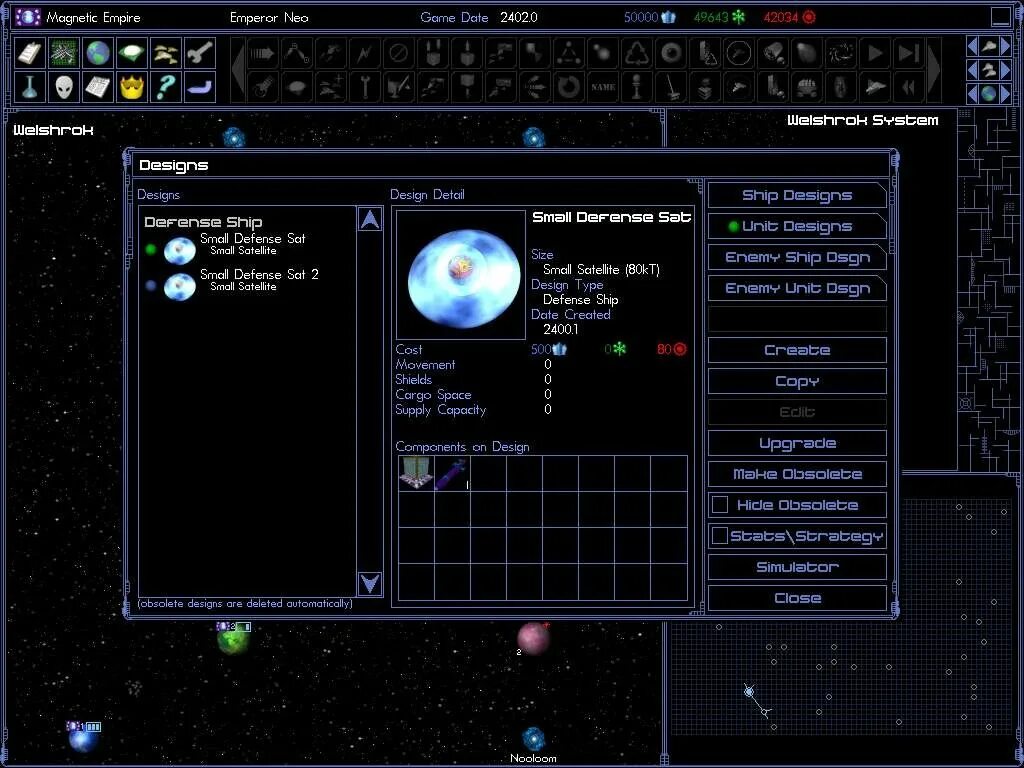The image size is (1024, 768).
Task: Click command toolbar left page arrow
Action: coord(238,70)
